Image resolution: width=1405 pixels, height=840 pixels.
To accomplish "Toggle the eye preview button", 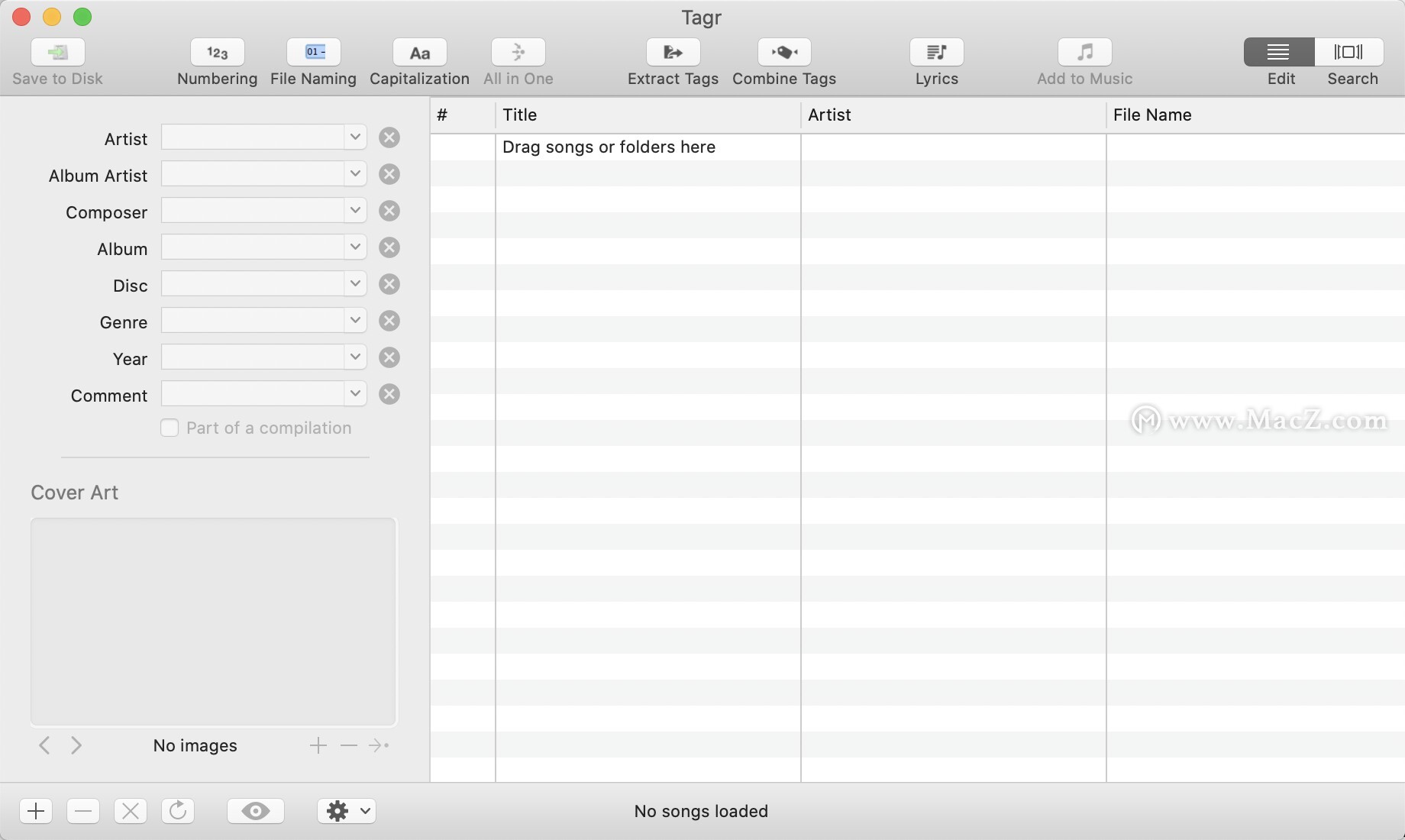I will click(x=256, y=810).
